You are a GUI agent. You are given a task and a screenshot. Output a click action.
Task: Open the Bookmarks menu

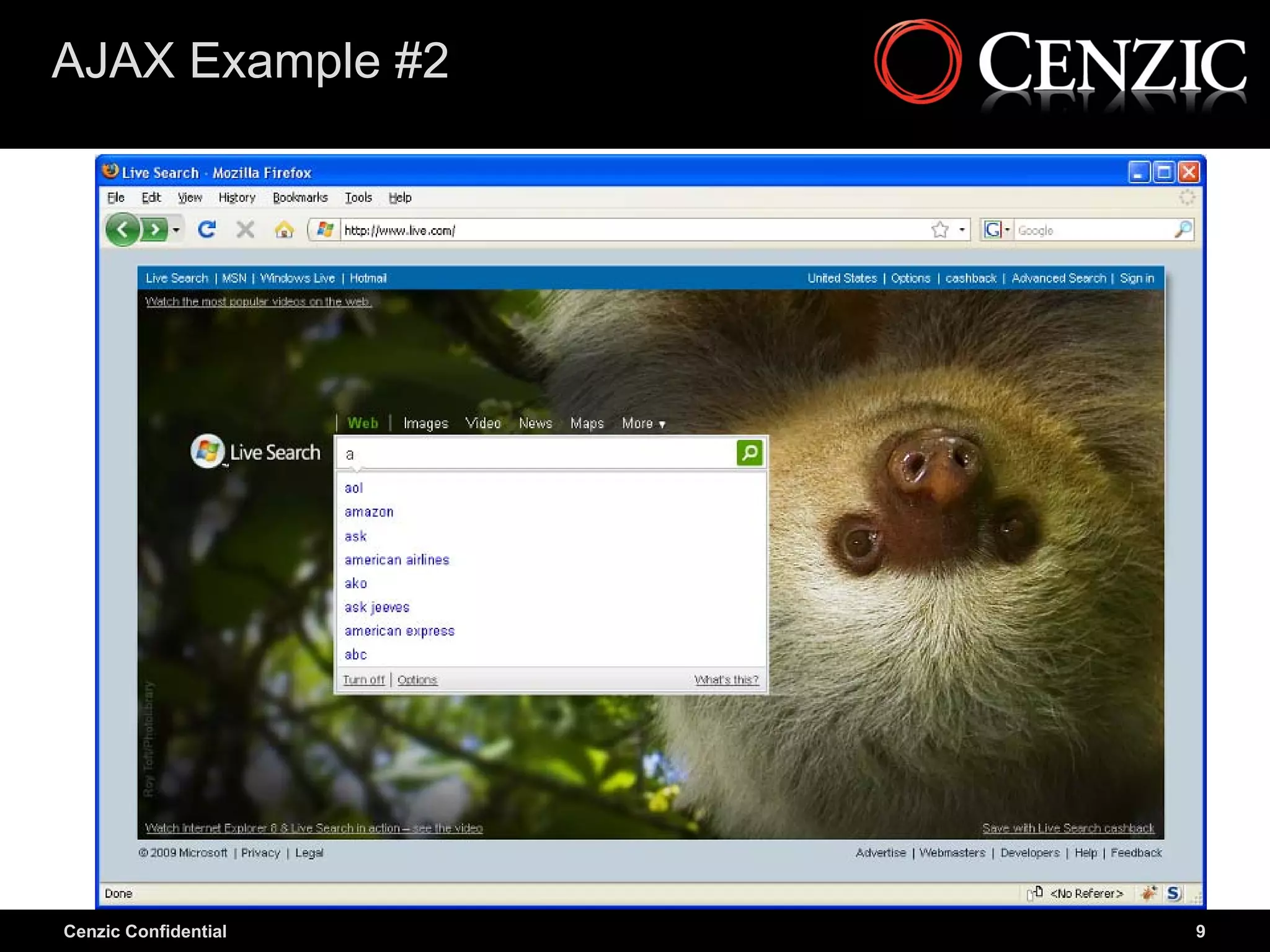(x=300, y=198)
